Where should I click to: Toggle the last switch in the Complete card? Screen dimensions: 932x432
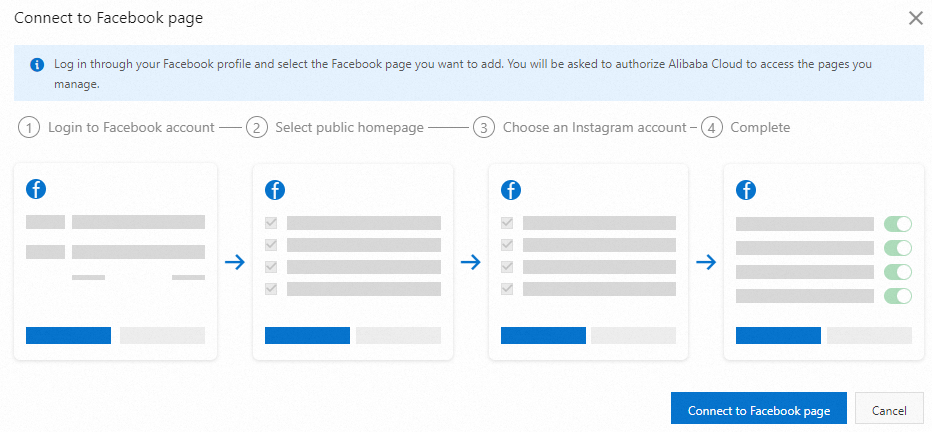[x=898, y=296]
